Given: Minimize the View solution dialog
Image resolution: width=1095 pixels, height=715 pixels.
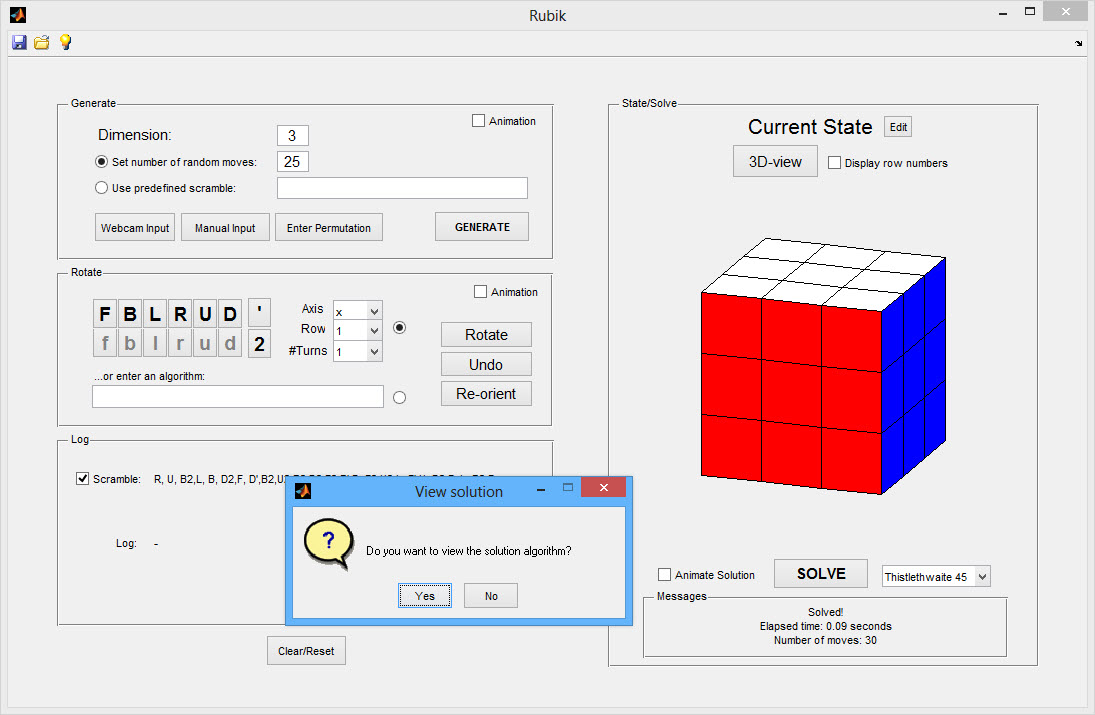Looking at the screenshot, I should [x=541, y=489].
